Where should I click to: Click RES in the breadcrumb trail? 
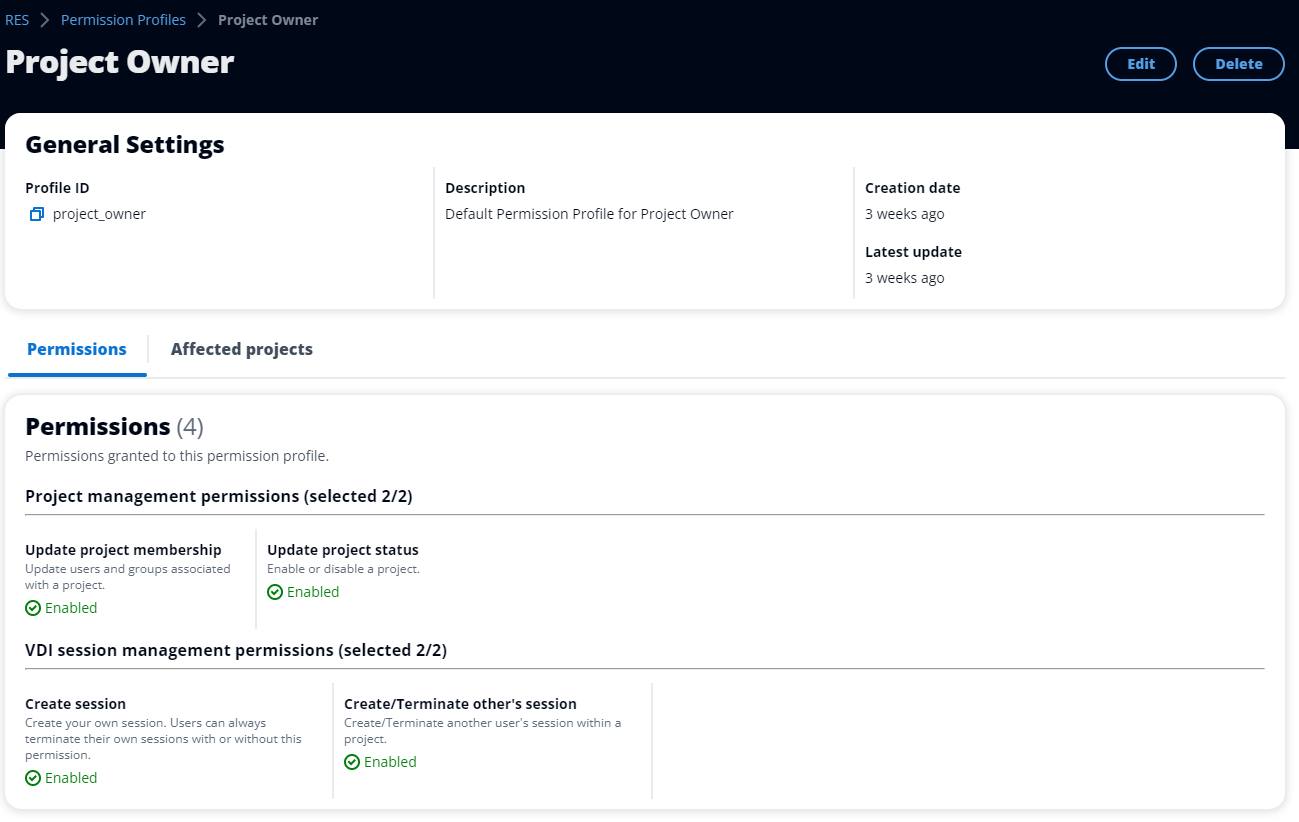coord(17,19)
